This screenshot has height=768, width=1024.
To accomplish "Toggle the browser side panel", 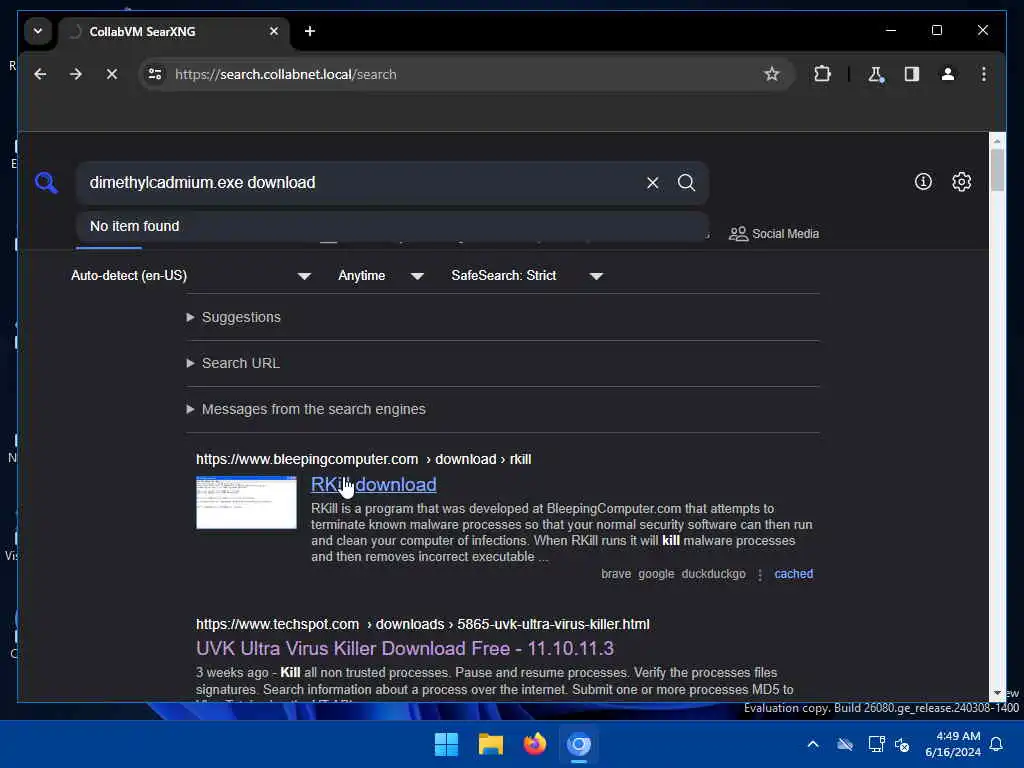I will [x=912, y=74].
